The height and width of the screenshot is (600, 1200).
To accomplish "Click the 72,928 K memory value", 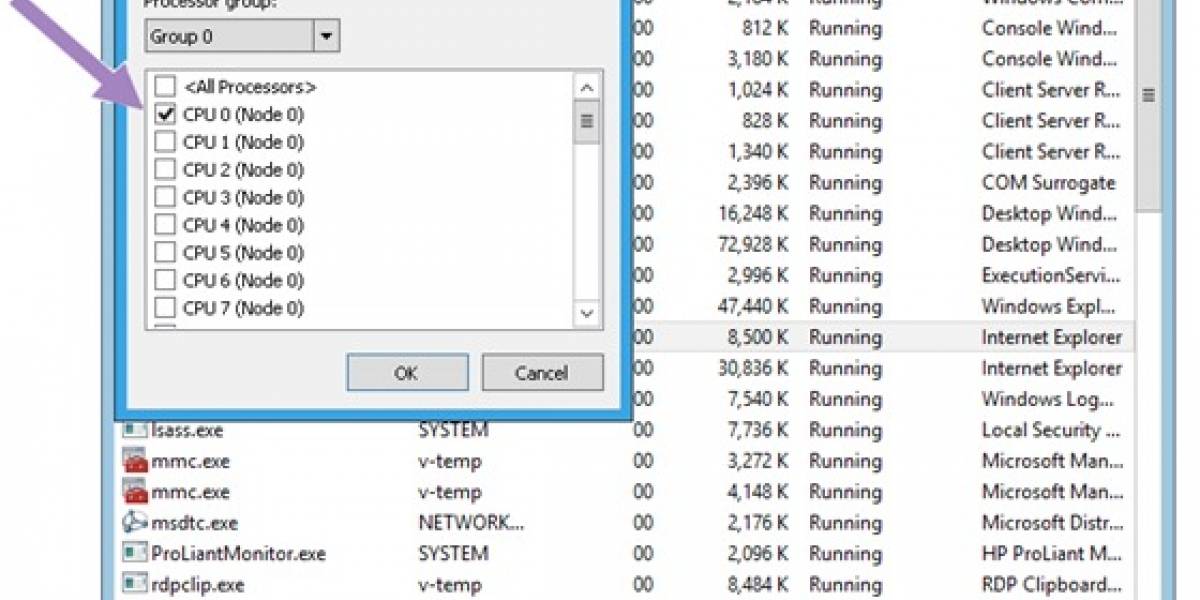I will point(753,244).
